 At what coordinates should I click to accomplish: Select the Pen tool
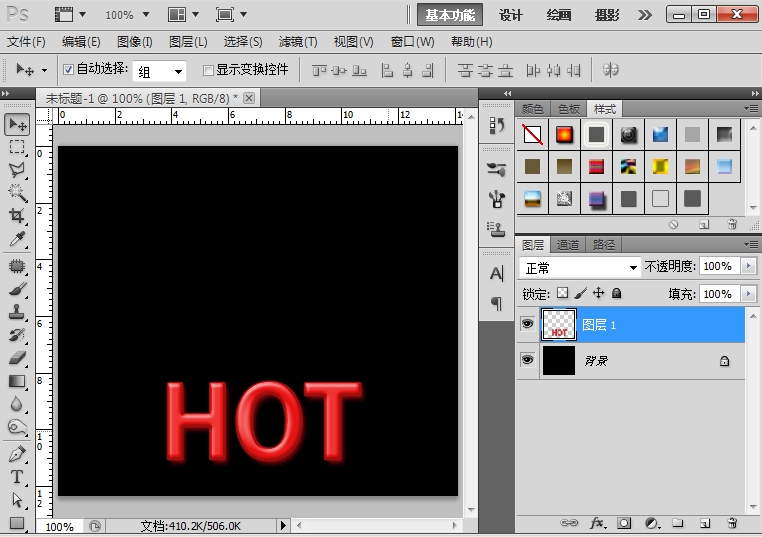point(17,454)
